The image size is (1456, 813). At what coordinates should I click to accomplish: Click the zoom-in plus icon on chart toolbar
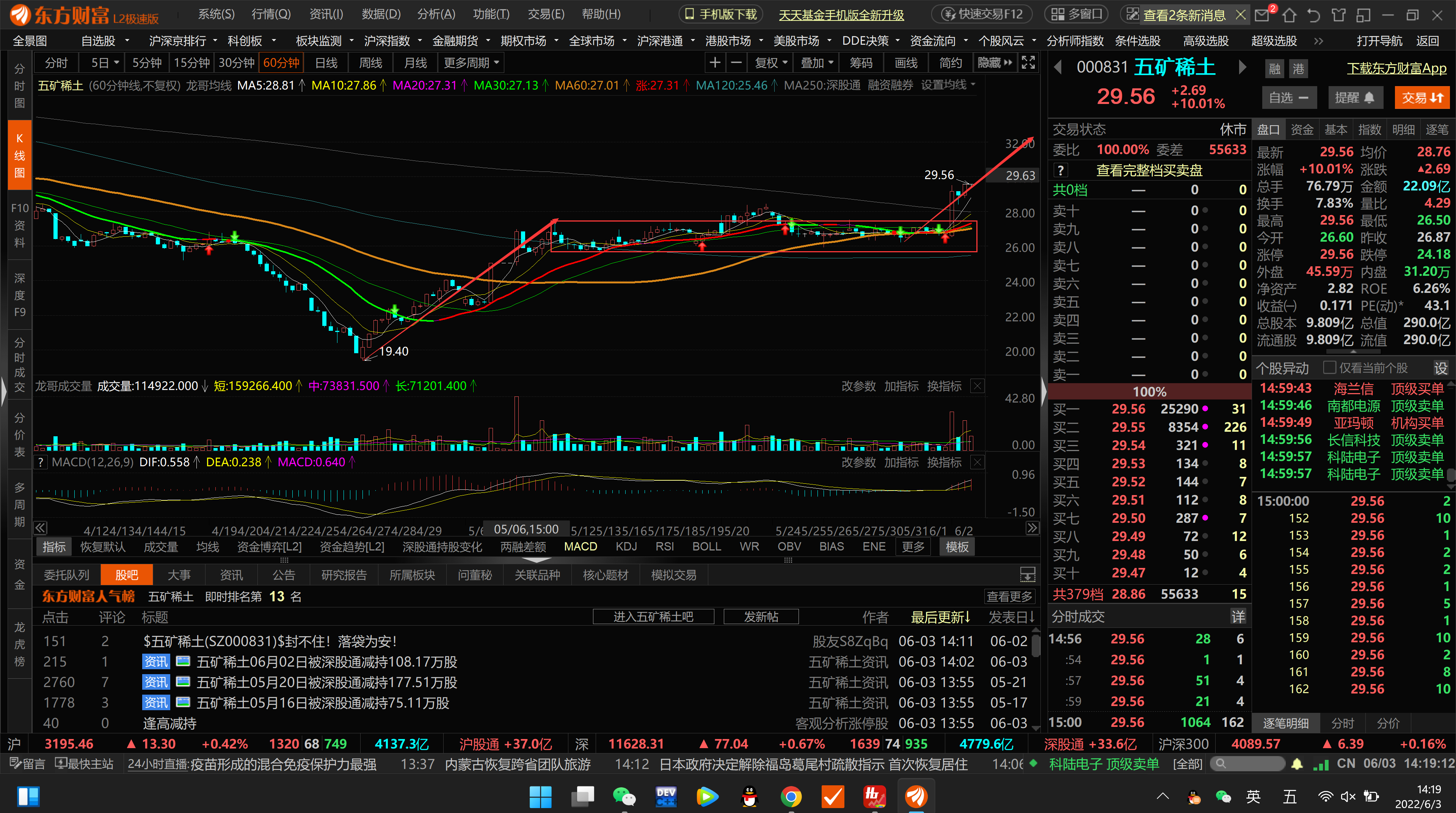tap(715, 63)
